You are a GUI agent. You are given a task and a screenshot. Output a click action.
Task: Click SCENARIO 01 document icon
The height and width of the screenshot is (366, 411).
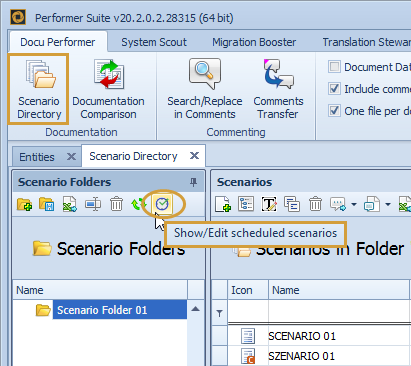[x=248, y=336]
